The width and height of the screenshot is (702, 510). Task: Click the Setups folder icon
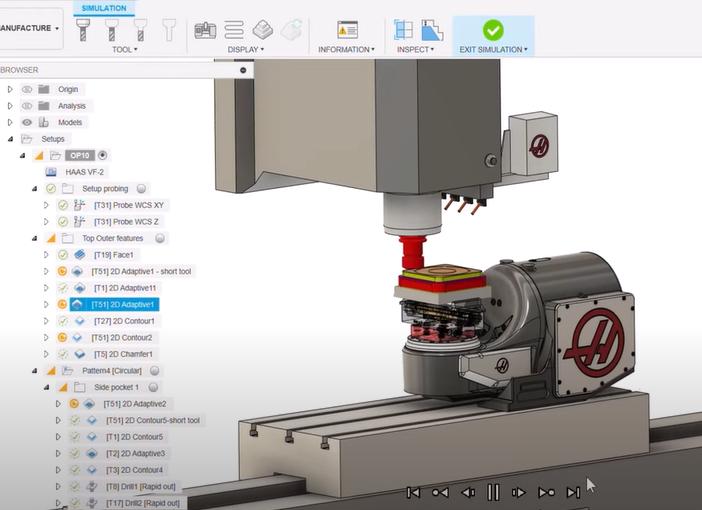(27, 139)
